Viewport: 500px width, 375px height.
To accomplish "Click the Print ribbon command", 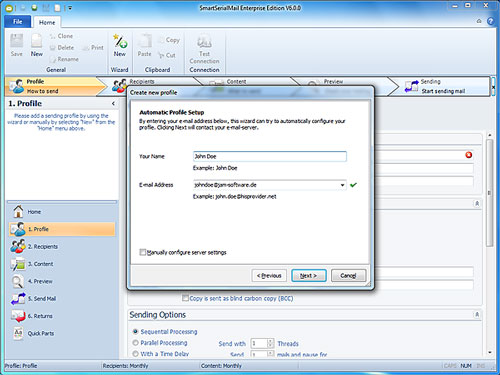I will pyautogui.click(x=93, y=48).
